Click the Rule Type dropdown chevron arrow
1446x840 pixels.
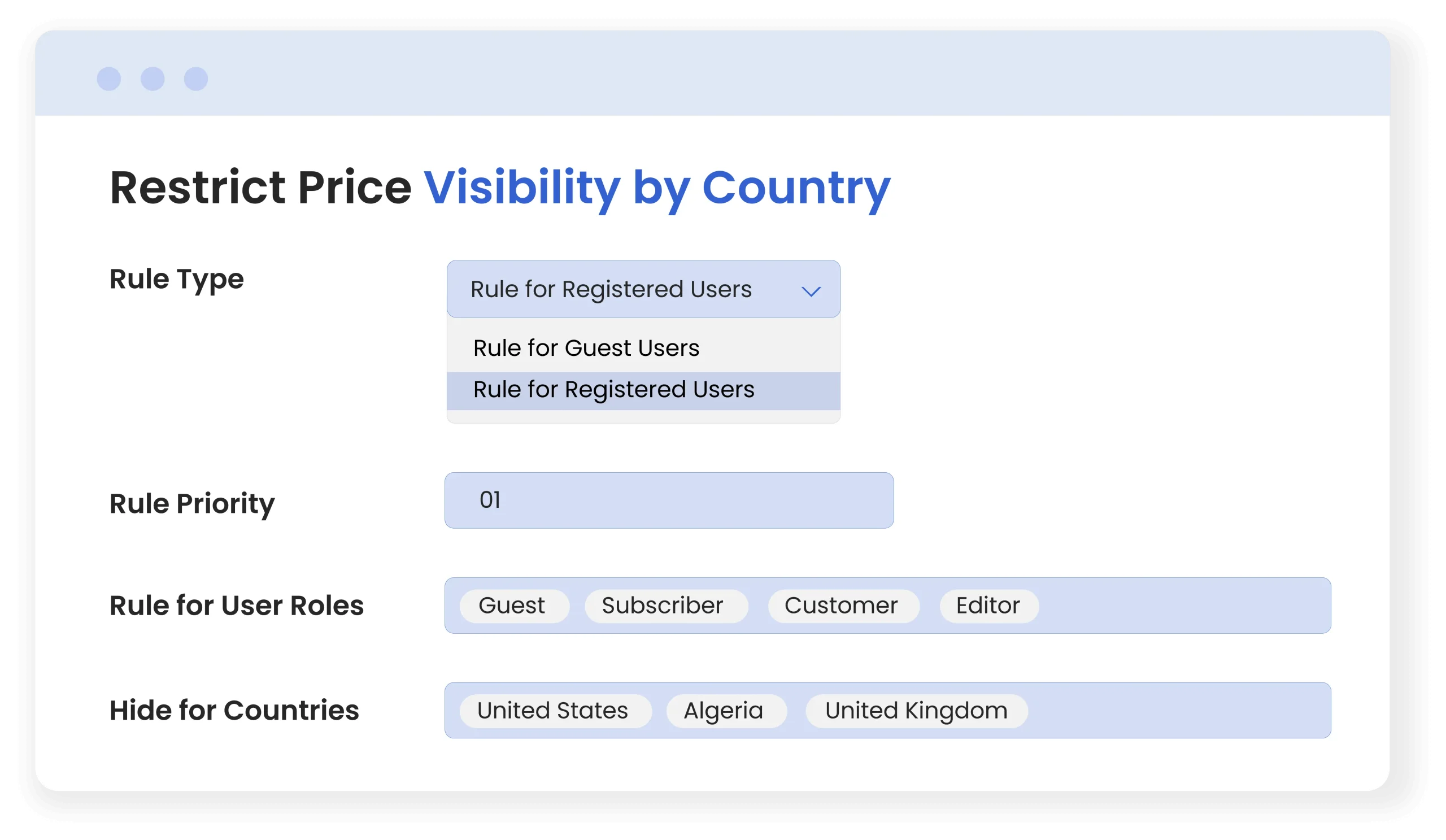click(811, 291)
